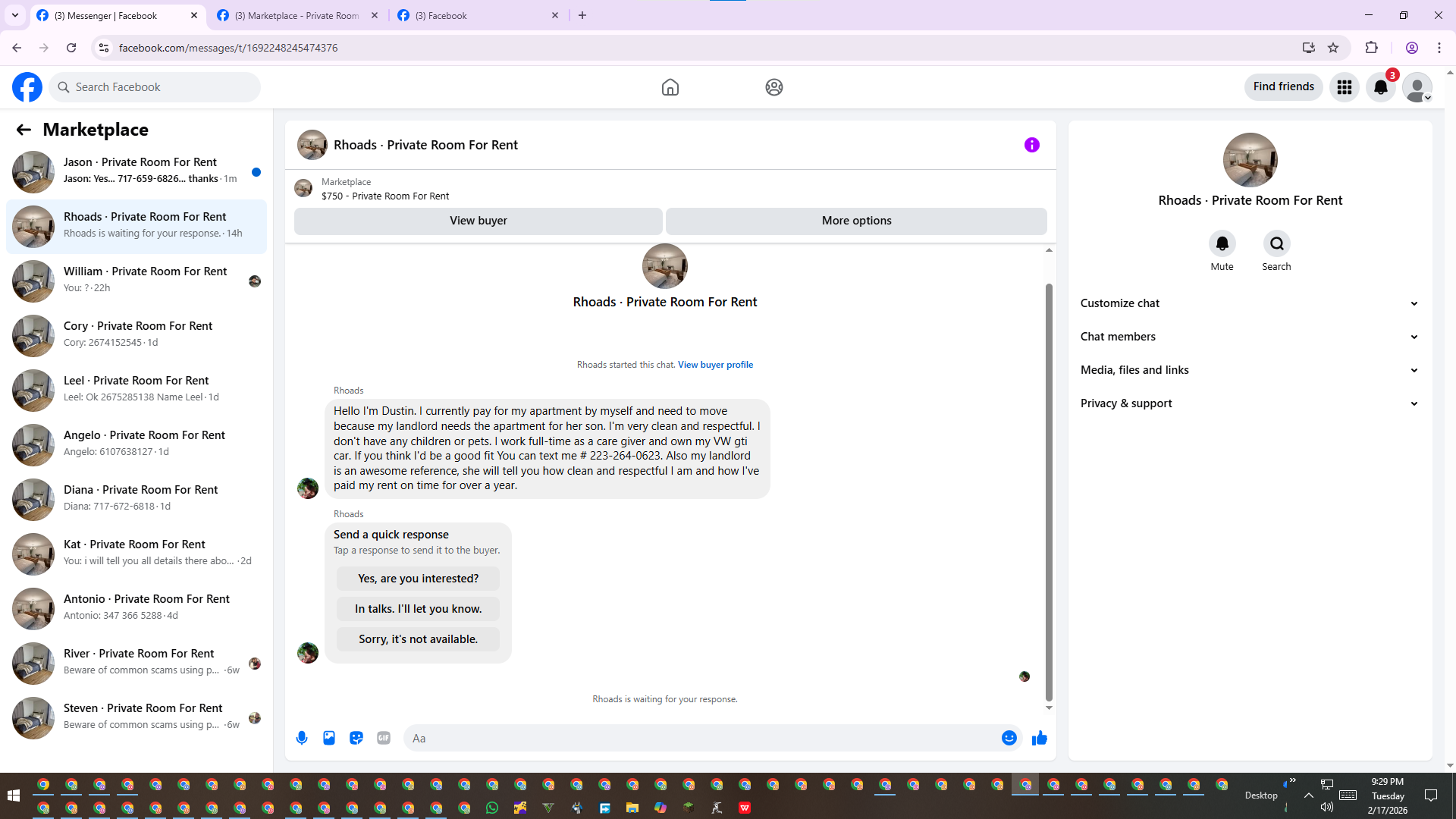
Task: Click the View buyer button
Action: pyautogui.click(x=478, y=221)
